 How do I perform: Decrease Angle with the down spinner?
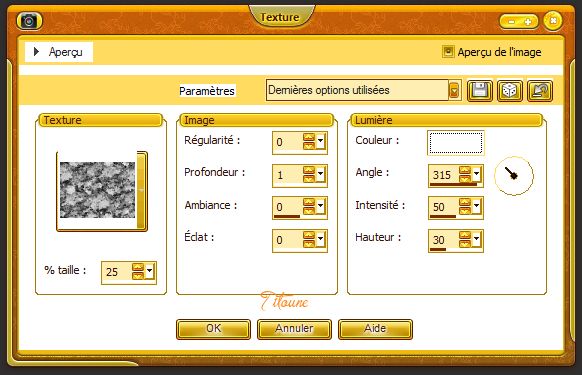[x=465, y=179]
